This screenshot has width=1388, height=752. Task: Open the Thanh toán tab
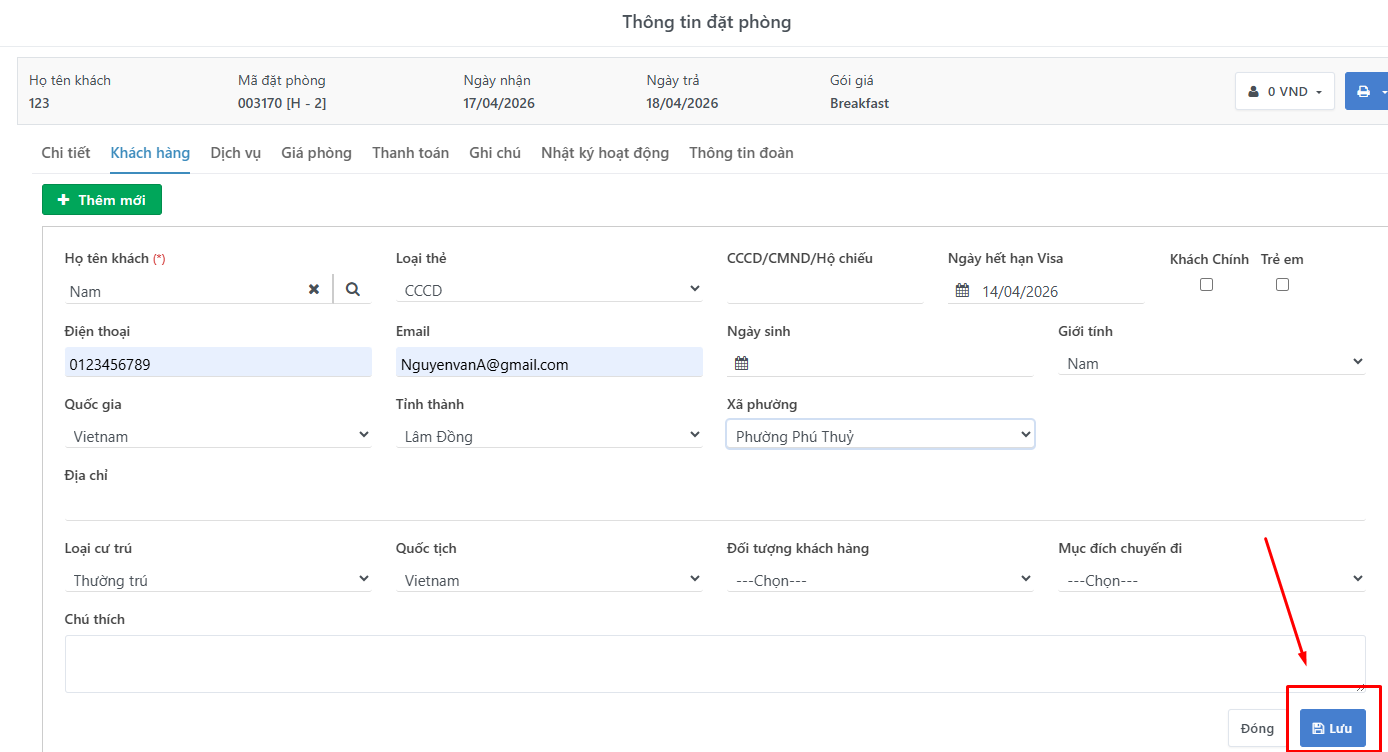(410, 153)
